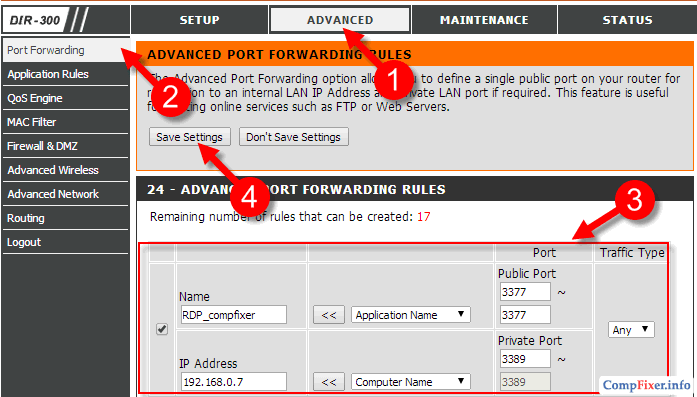Open the Traffic Type Any dropdown
The width and height of the screenshot is (697, 397).
pos(631,329)
